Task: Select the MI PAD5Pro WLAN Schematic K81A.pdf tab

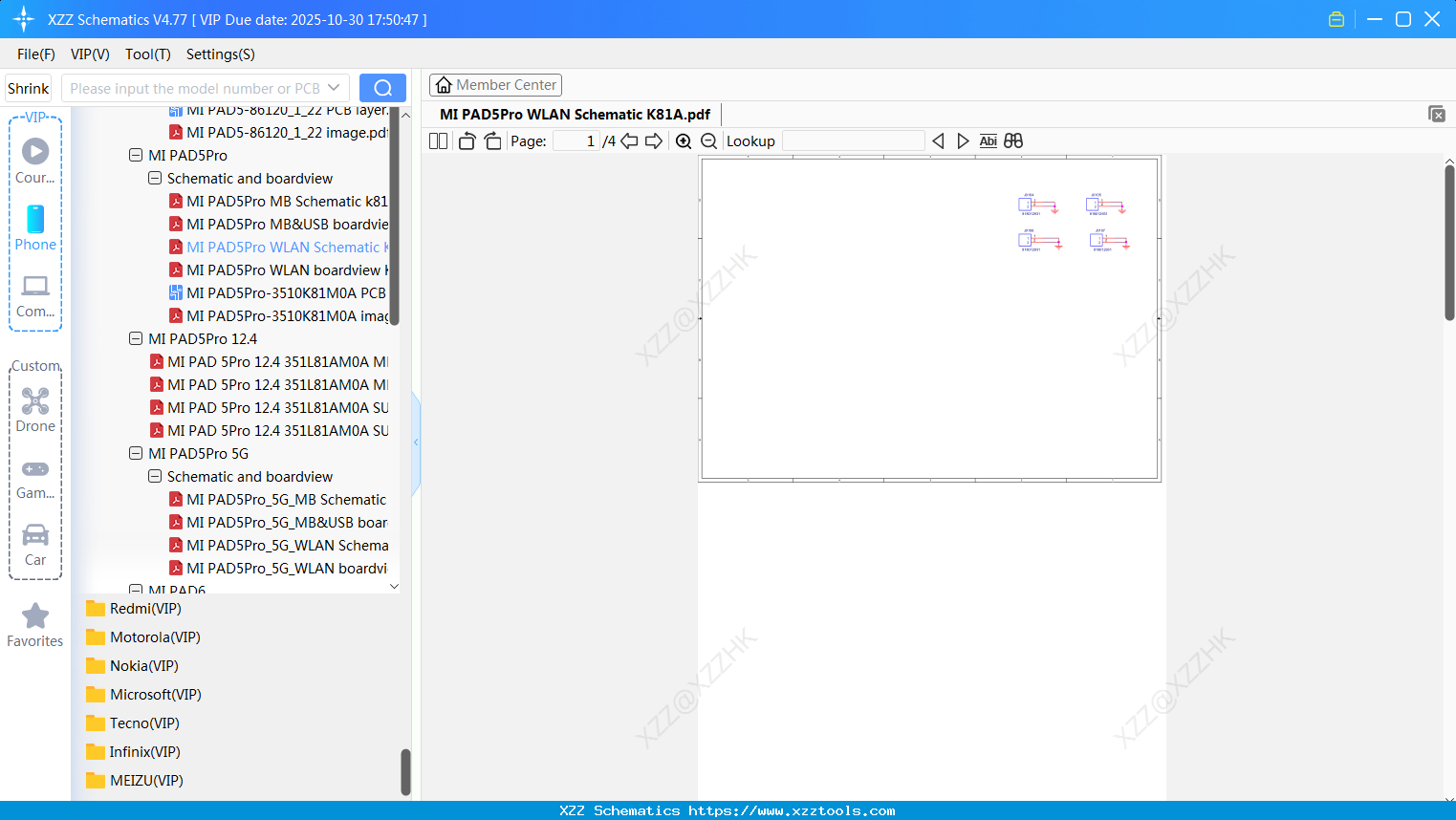Action: (575, 115)
